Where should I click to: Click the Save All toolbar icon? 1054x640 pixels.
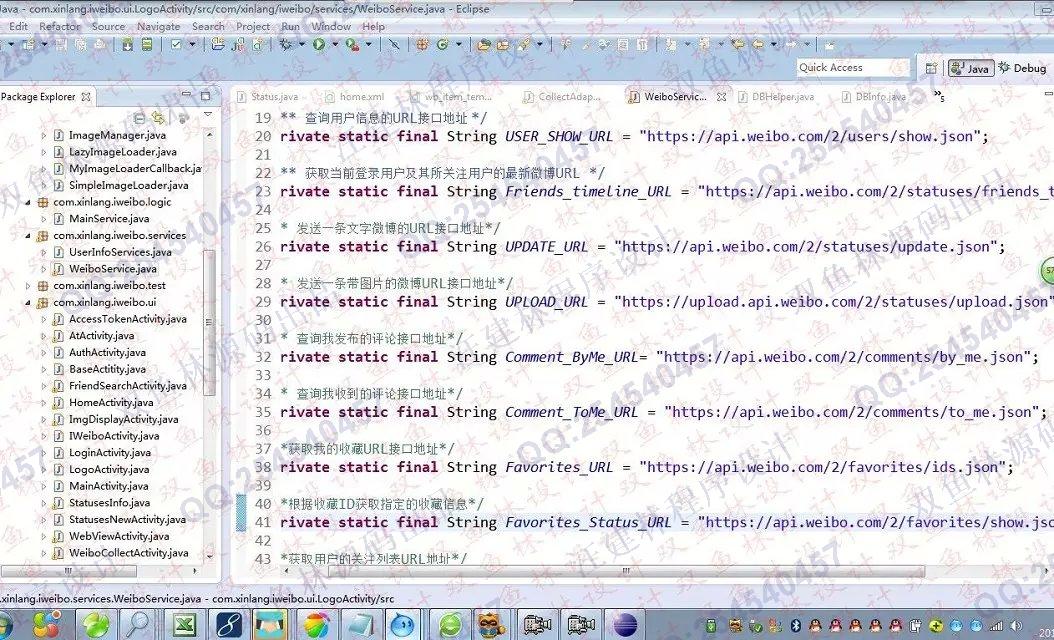coord(81,44)
